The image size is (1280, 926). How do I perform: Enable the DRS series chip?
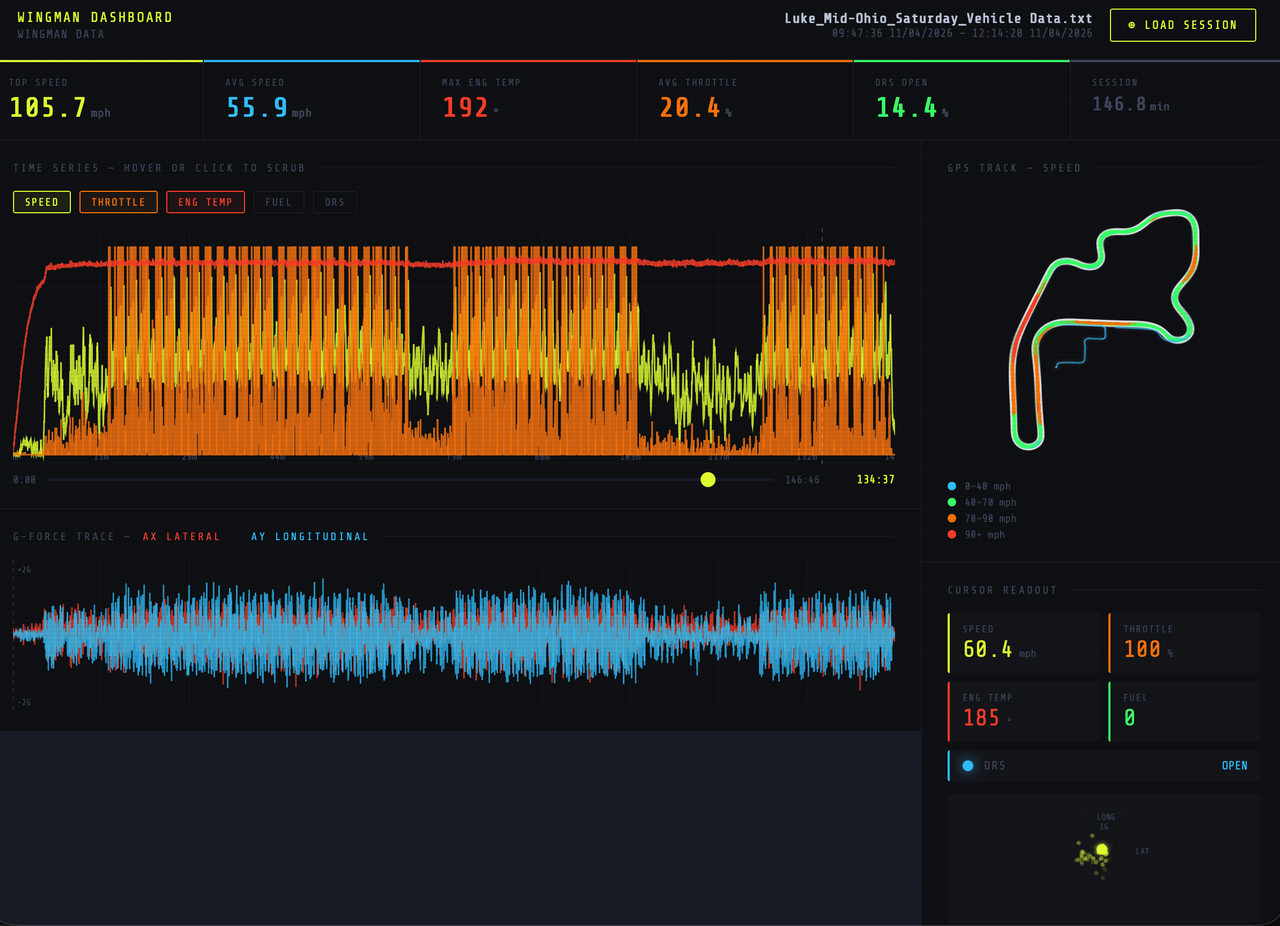pyautogui.click(x=335, y=202)
